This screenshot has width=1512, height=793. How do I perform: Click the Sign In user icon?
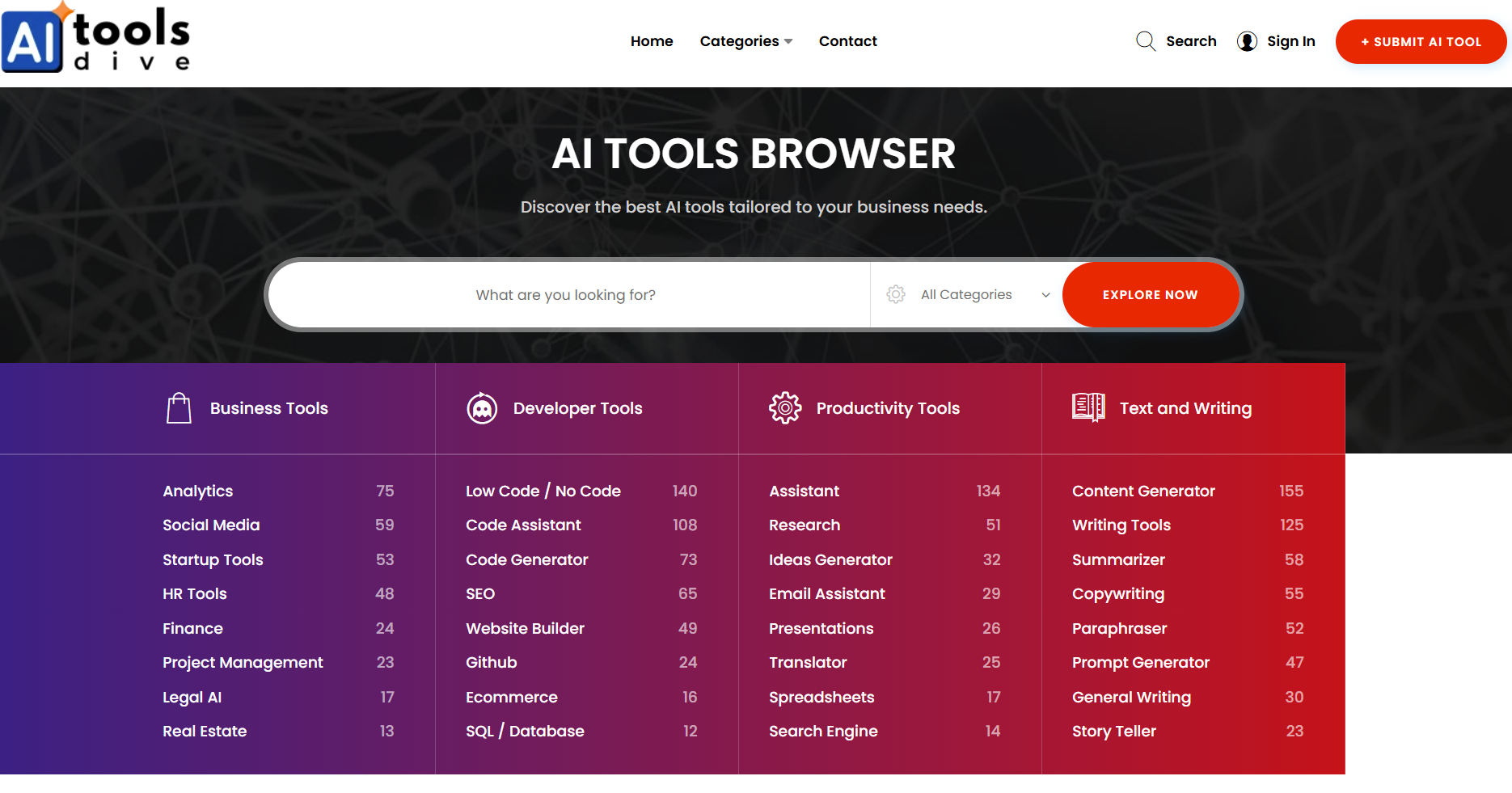[1247, 40]
